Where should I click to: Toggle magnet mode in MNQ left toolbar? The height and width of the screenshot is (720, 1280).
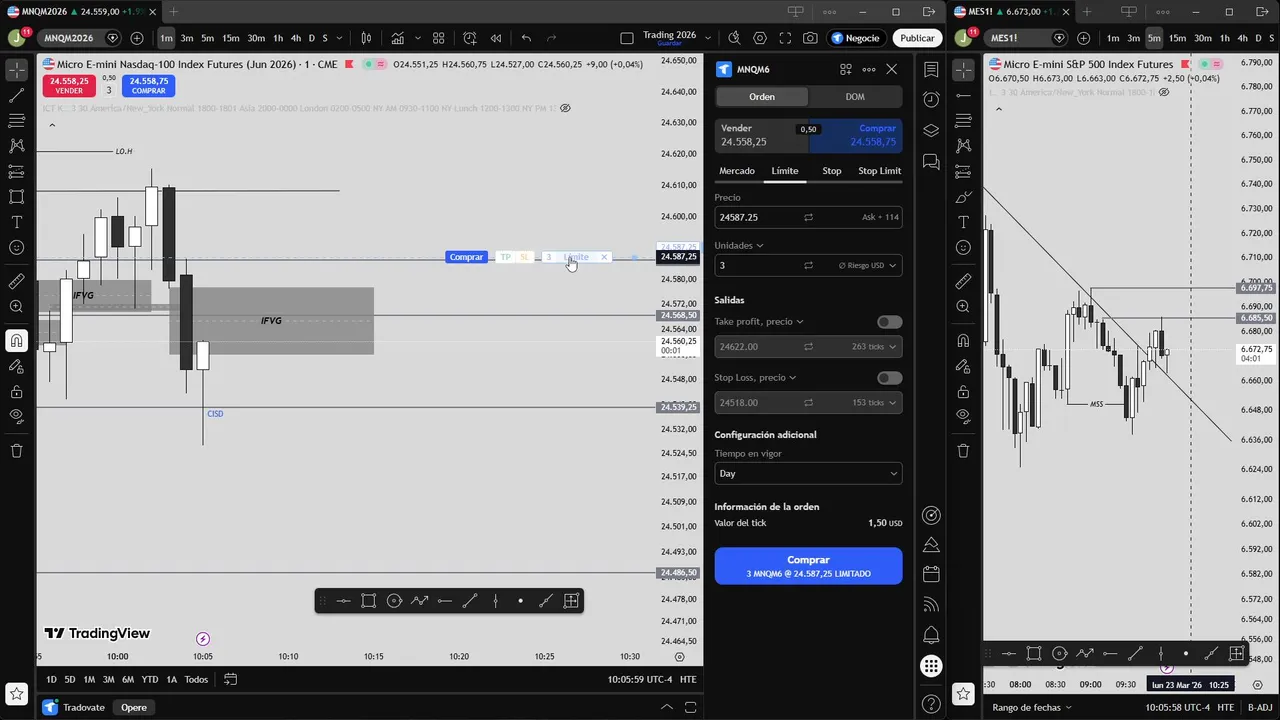point(16,341)
